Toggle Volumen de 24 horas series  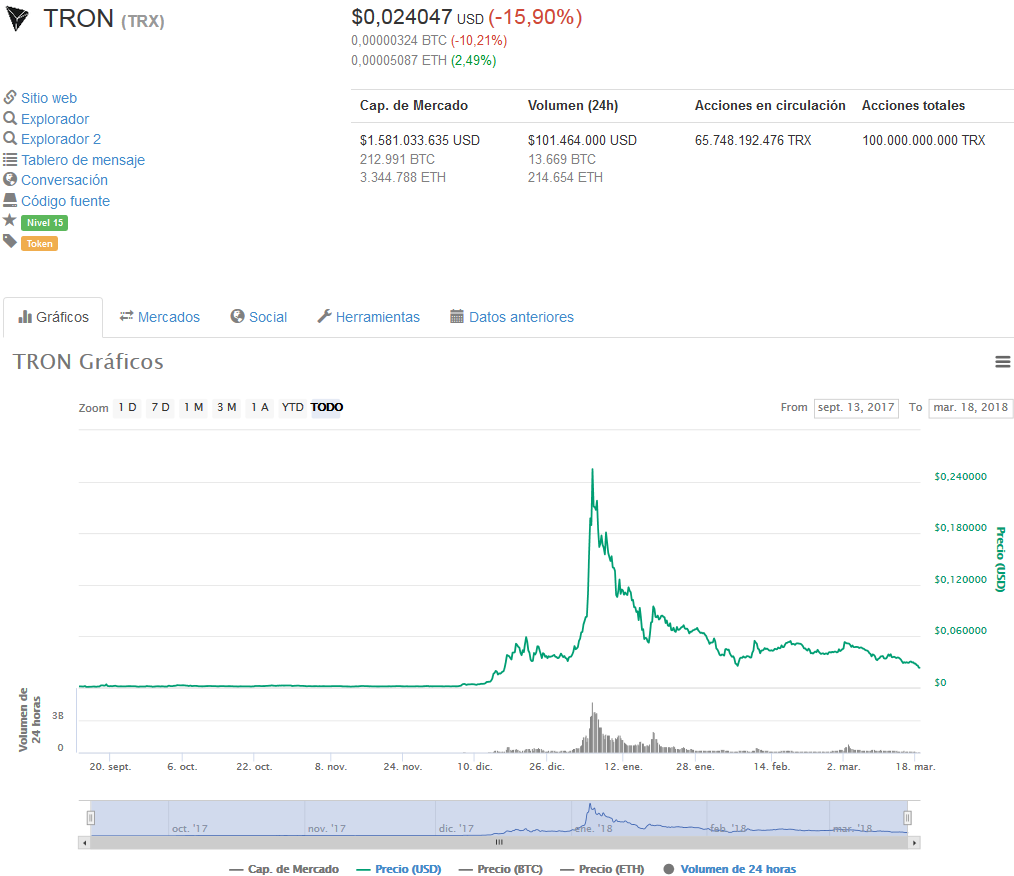729,869
